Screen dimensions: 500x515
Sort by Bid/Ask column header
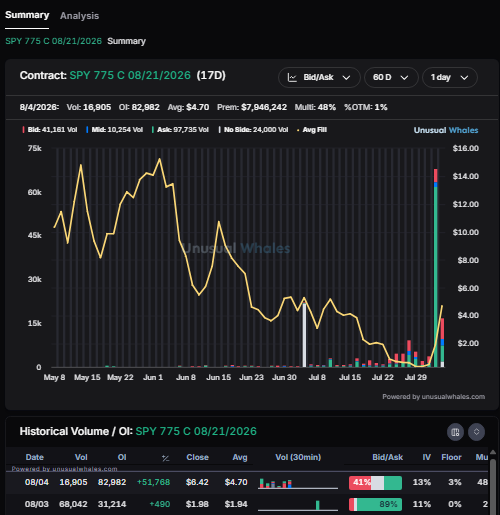coord(387,457)
